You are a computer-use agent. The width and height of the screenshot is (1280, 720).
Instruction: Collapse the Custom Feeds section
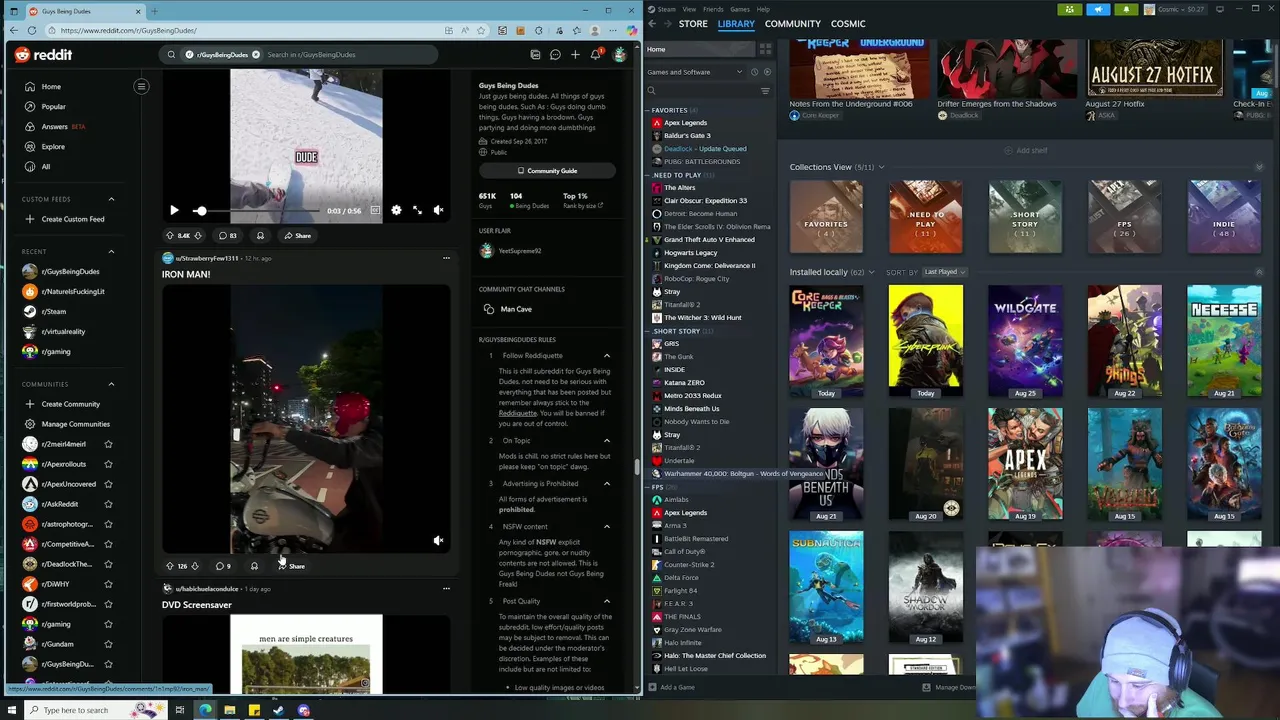(x=111, y=199)
